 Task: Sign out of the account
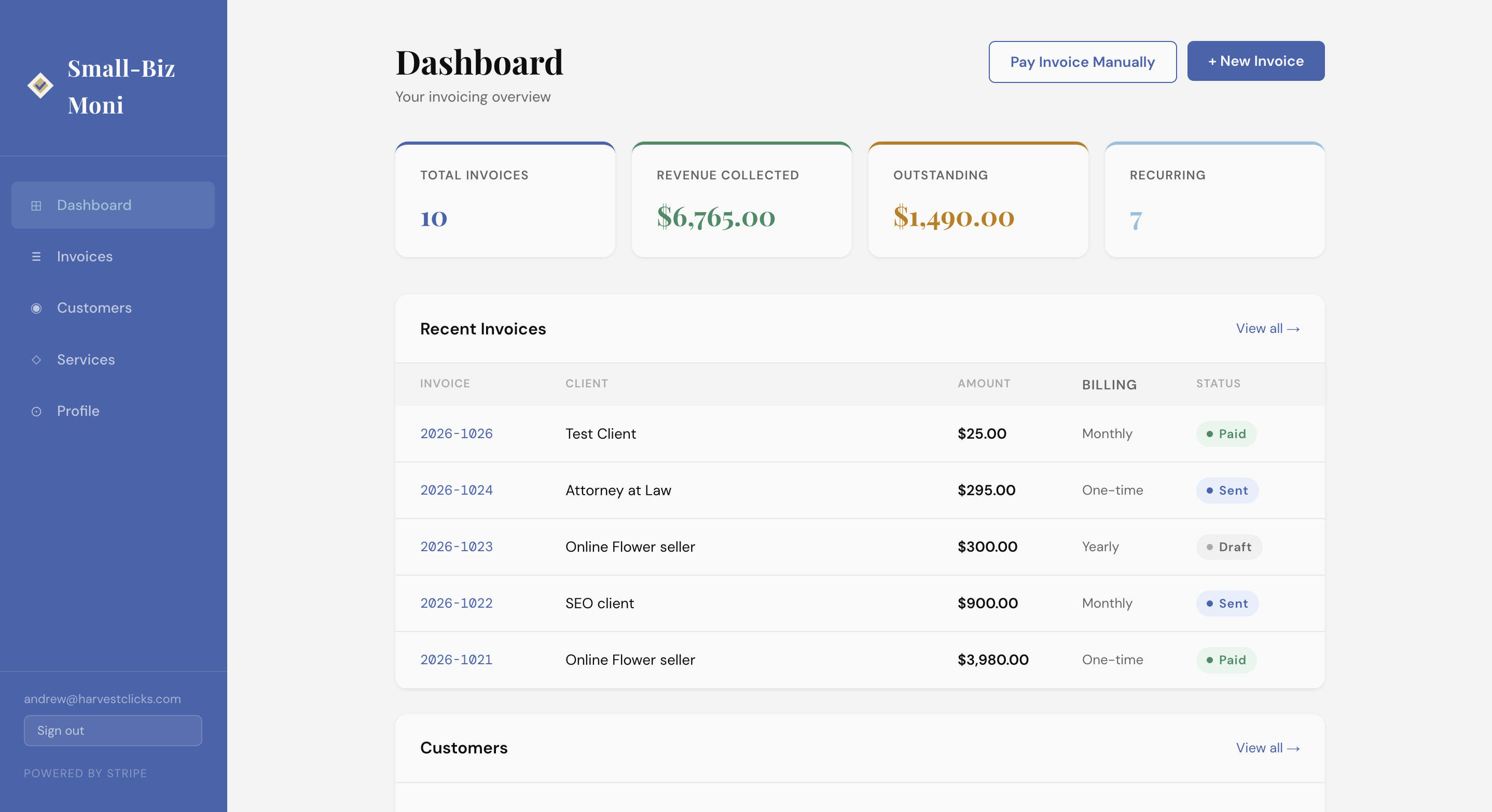point(113,731)
